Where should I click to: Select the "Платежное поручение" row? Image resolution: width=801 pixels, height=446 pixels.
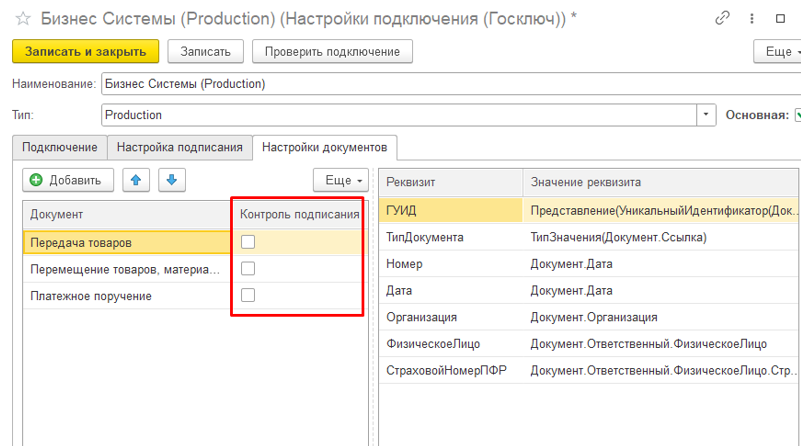tap(128, 296)
